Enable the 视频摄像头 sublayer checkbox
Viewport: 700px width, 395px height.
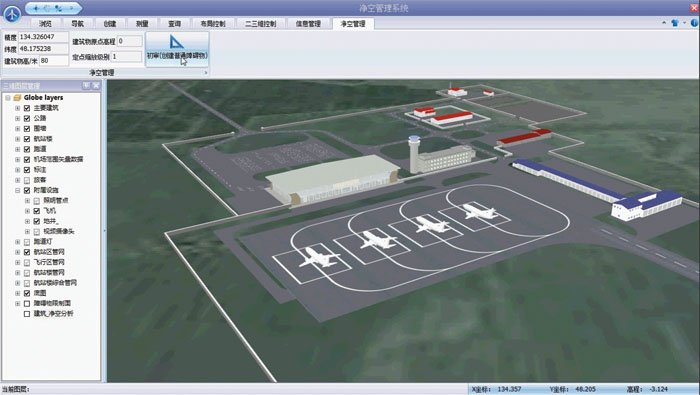(x=37, y=232)
